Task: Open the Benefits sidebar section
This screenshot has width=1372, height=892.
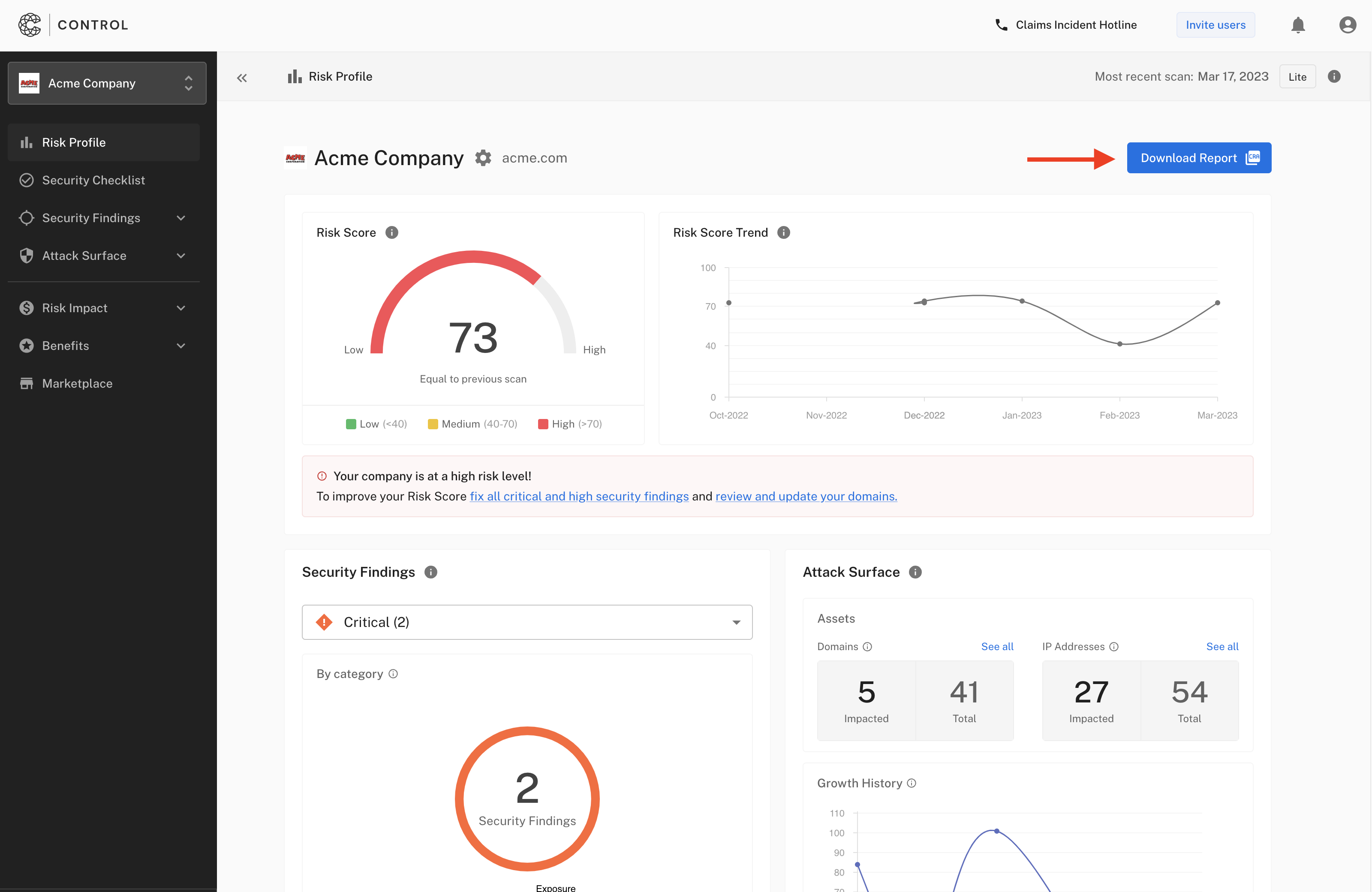Action: (104, 345)
